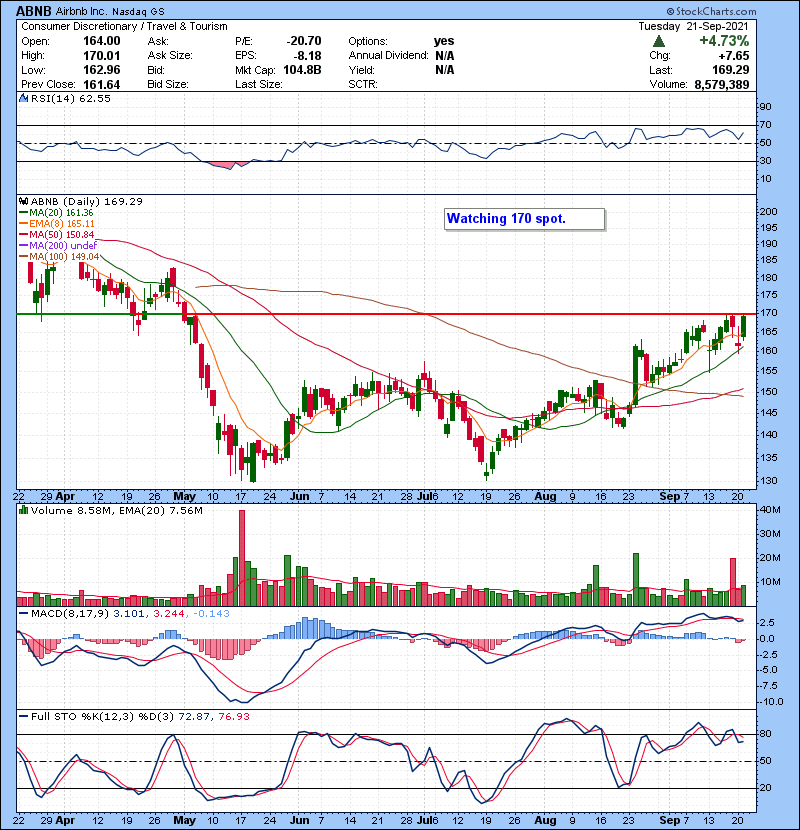This screenshot has height=830, width=800.
Task: Click the Prev Close value 161.64
Action: [x=102, y=84]
